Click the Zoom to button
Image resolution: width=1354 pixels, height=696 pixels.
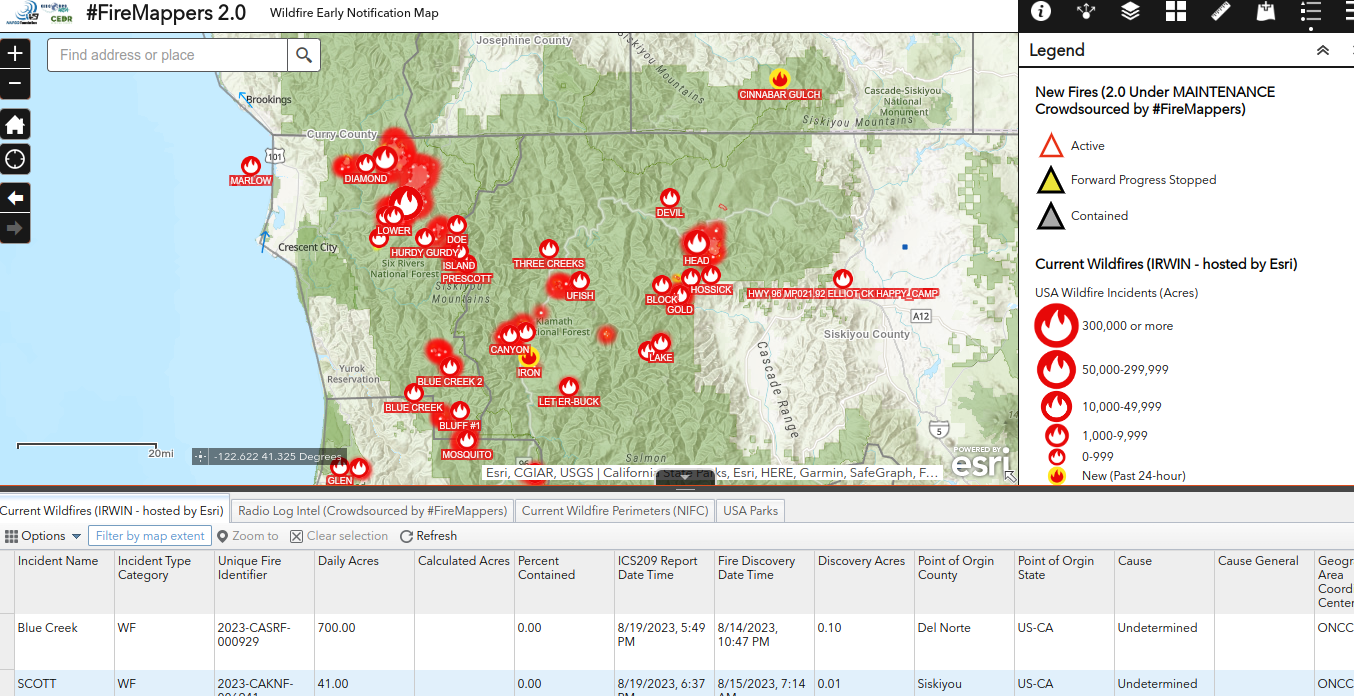[x=248, y=536]
